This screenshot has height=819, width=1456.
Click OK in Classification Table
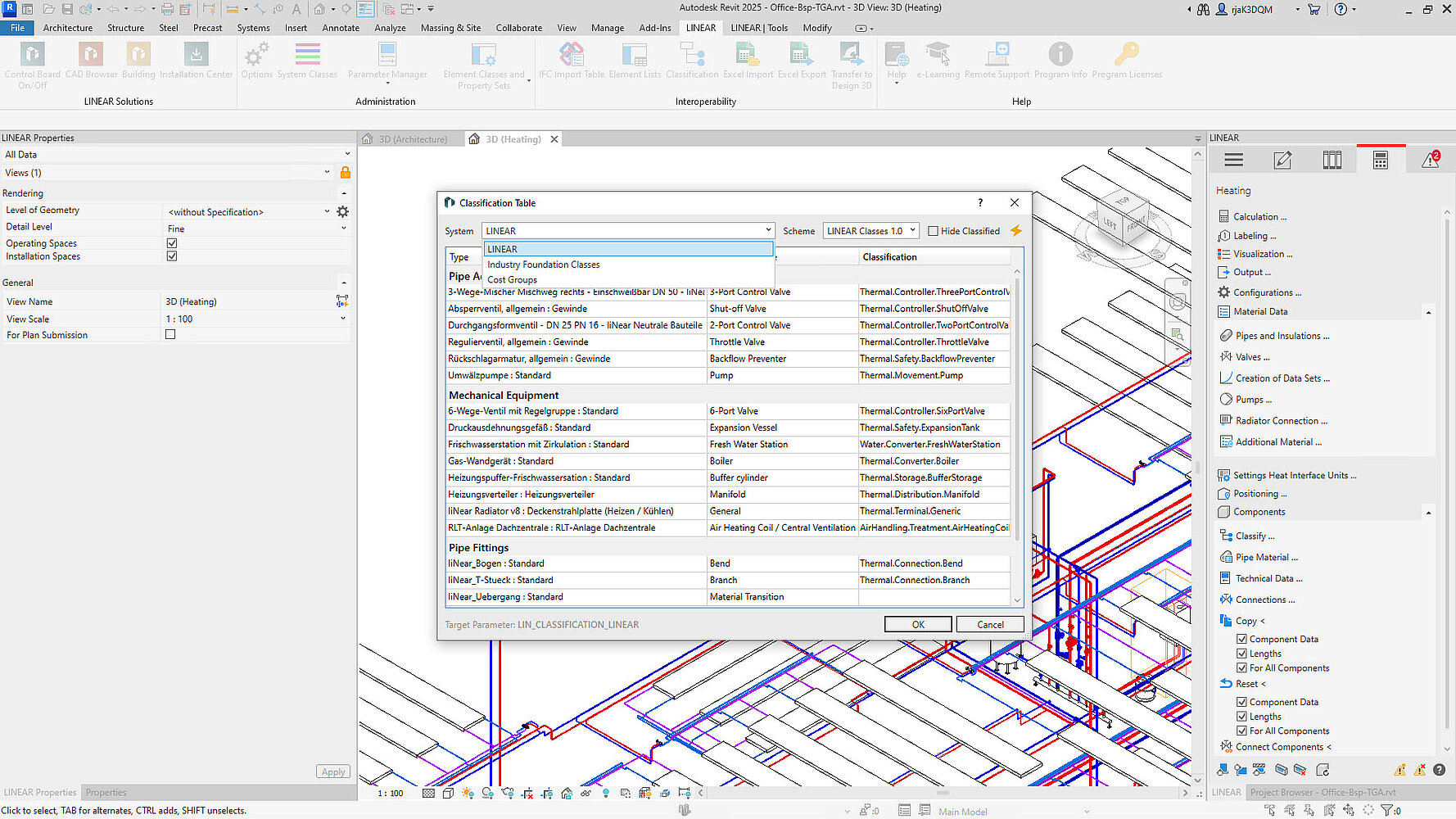[918, 624]
